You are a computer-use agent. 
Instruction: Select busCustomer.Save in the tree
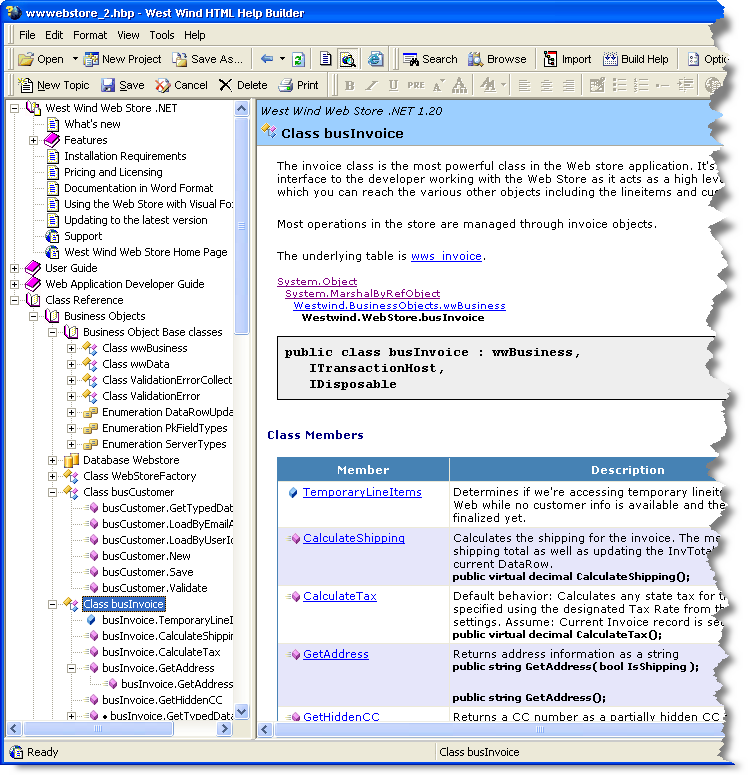point(147,572)
